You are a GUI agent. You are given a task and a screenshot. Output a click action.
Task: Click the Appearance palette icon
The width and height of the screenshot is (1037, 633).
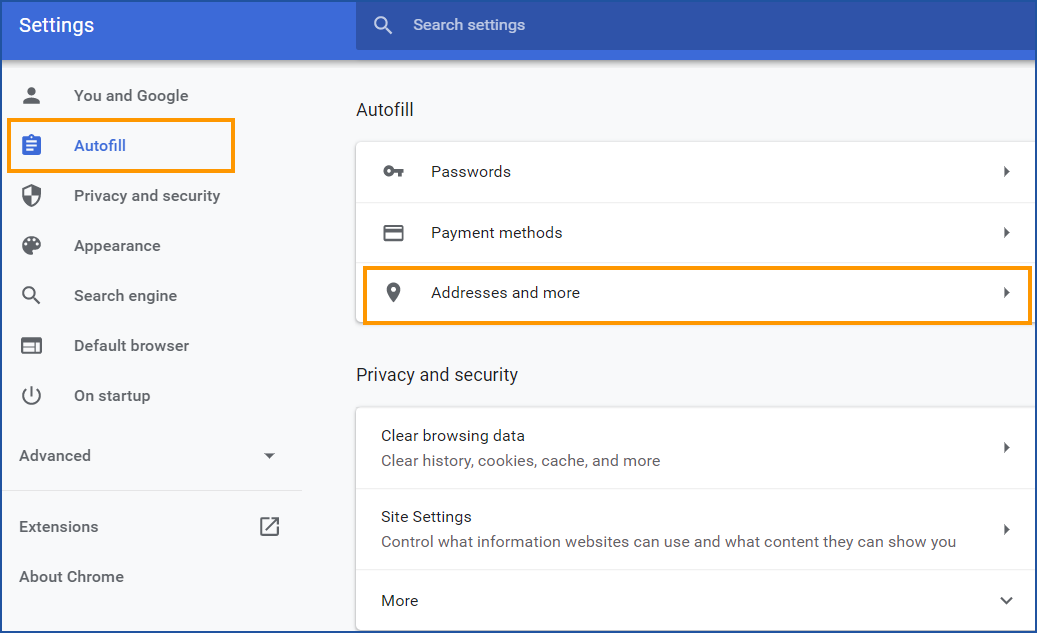31,245
